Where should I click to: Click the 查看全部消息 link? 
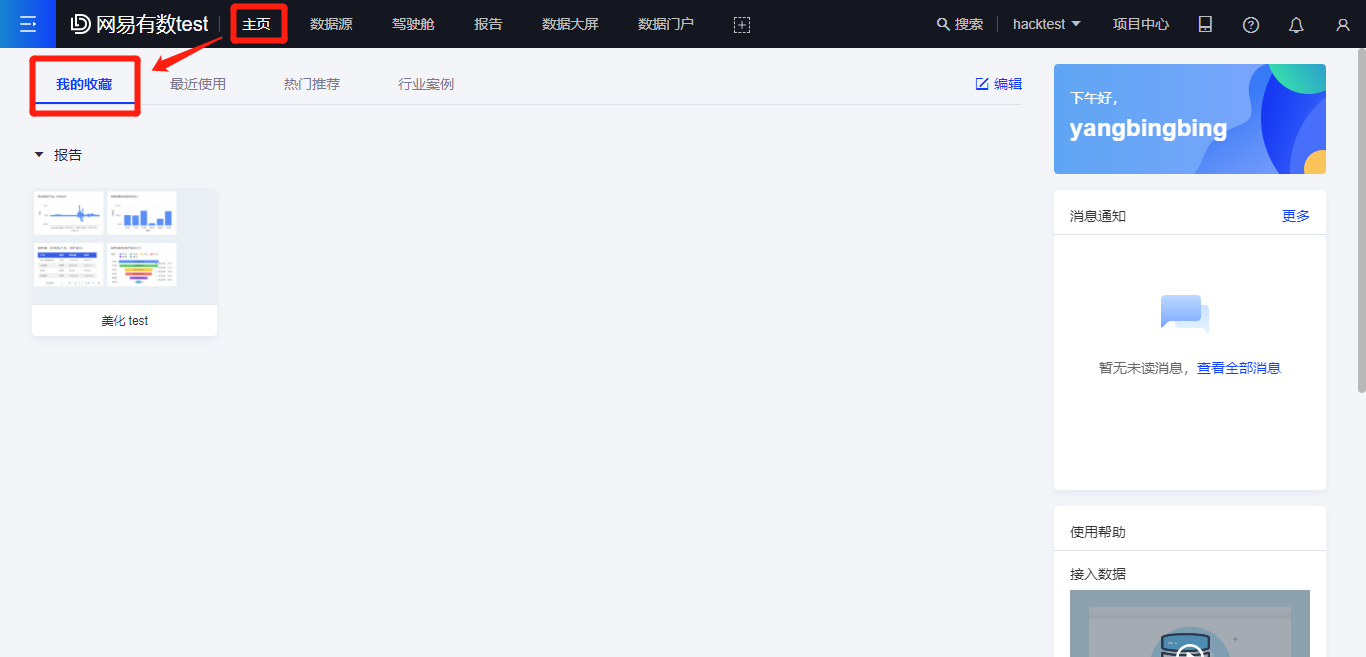pyautogui.click(x=1239, y=368)
